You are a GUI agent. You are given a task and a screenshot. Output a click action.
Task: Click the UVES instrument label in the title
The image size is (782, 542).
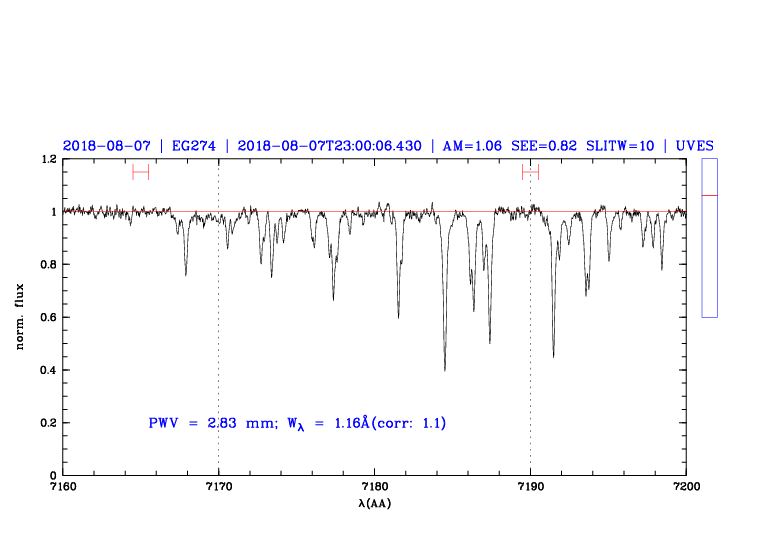pyautogui.click(x=694, y=146)
